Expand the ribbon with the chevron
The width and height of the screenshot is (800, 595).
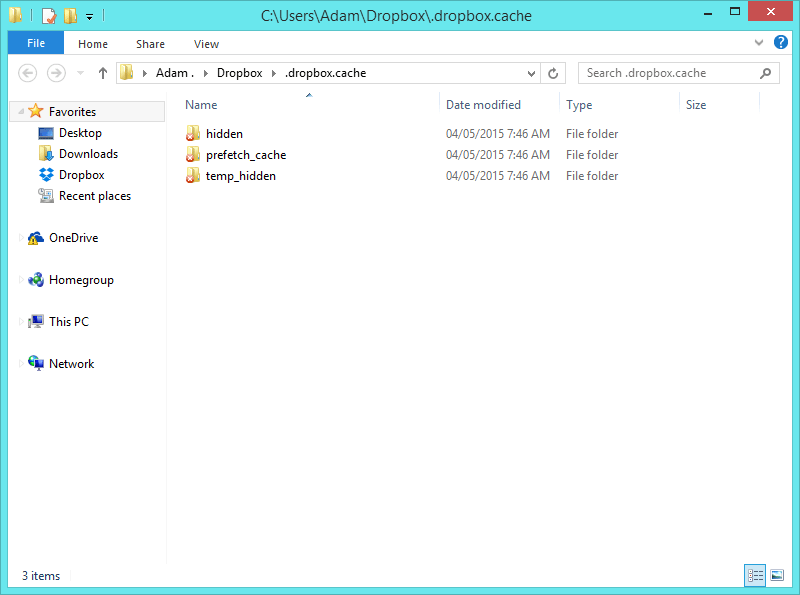759,43
